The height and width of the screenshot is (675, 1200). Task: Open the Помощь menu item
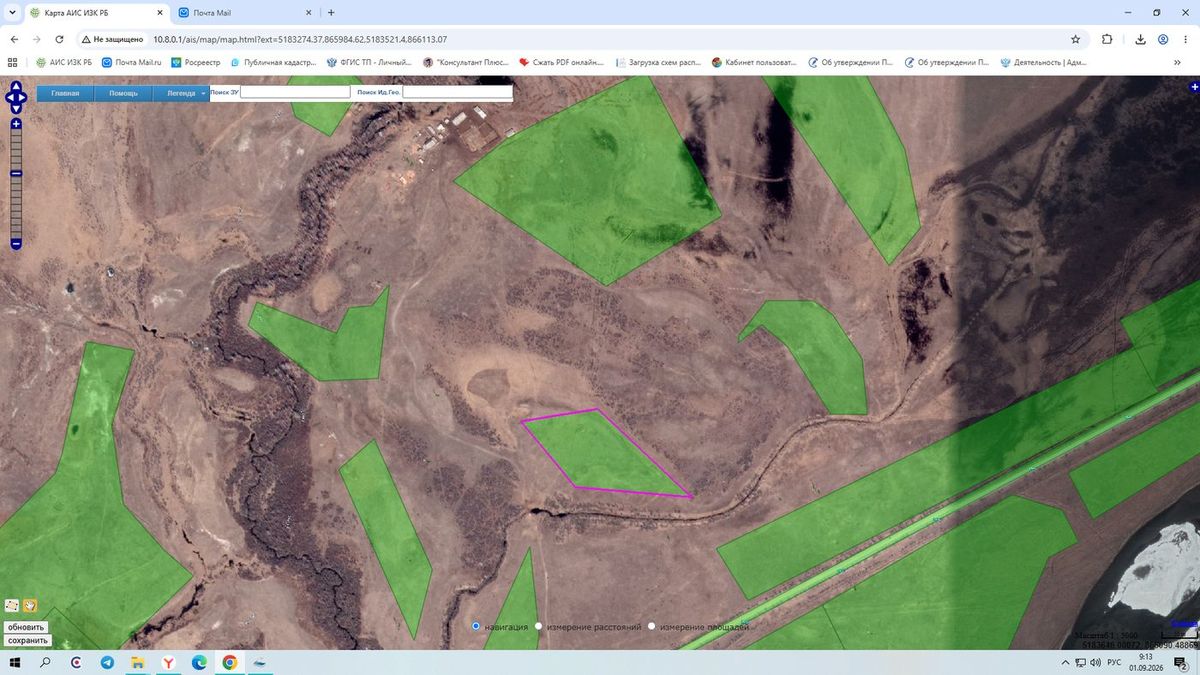coord(124,93)
